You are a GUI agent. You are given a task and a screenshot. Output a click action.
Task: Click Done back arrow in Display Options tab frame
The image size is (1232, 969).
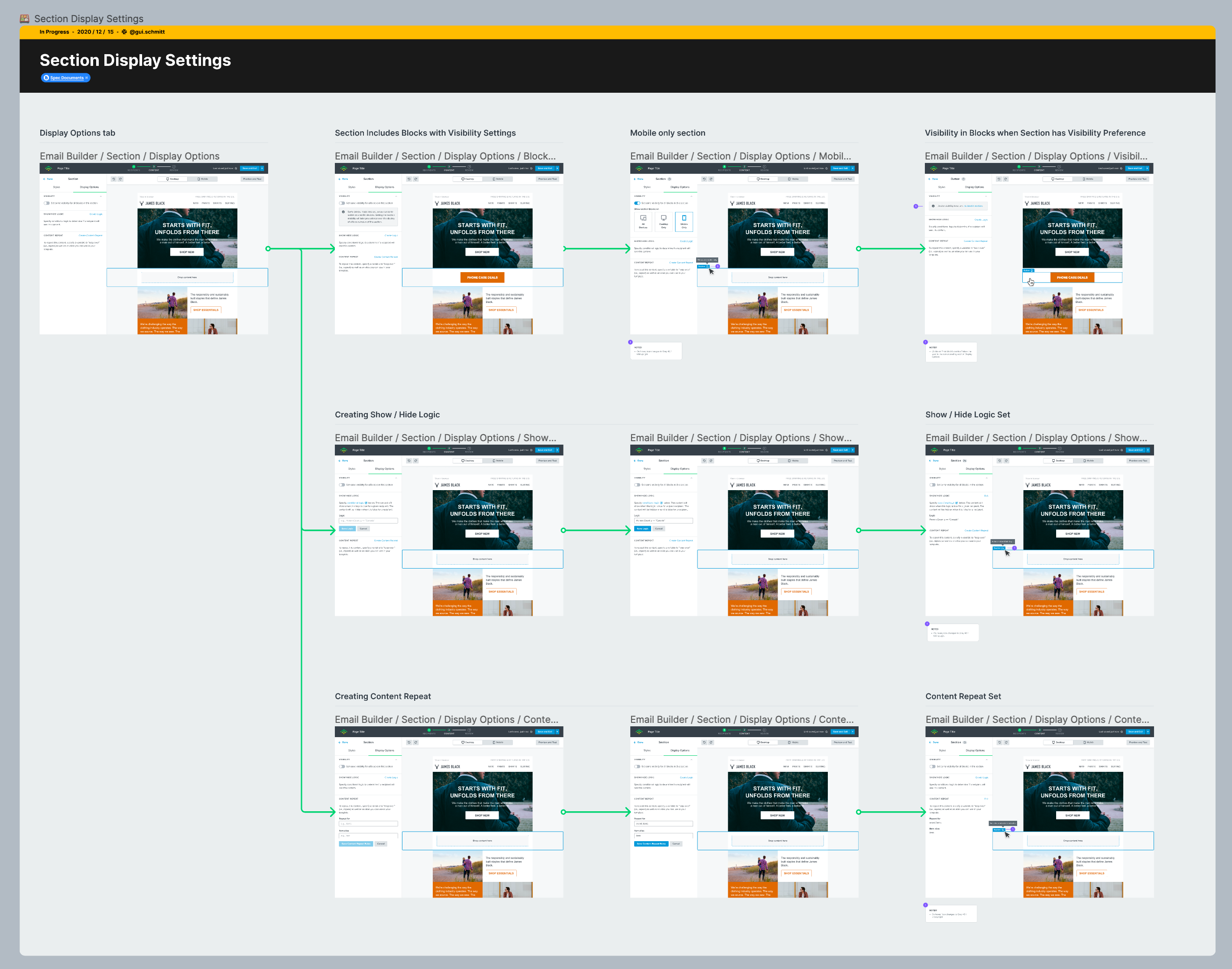tap(48, 179)
